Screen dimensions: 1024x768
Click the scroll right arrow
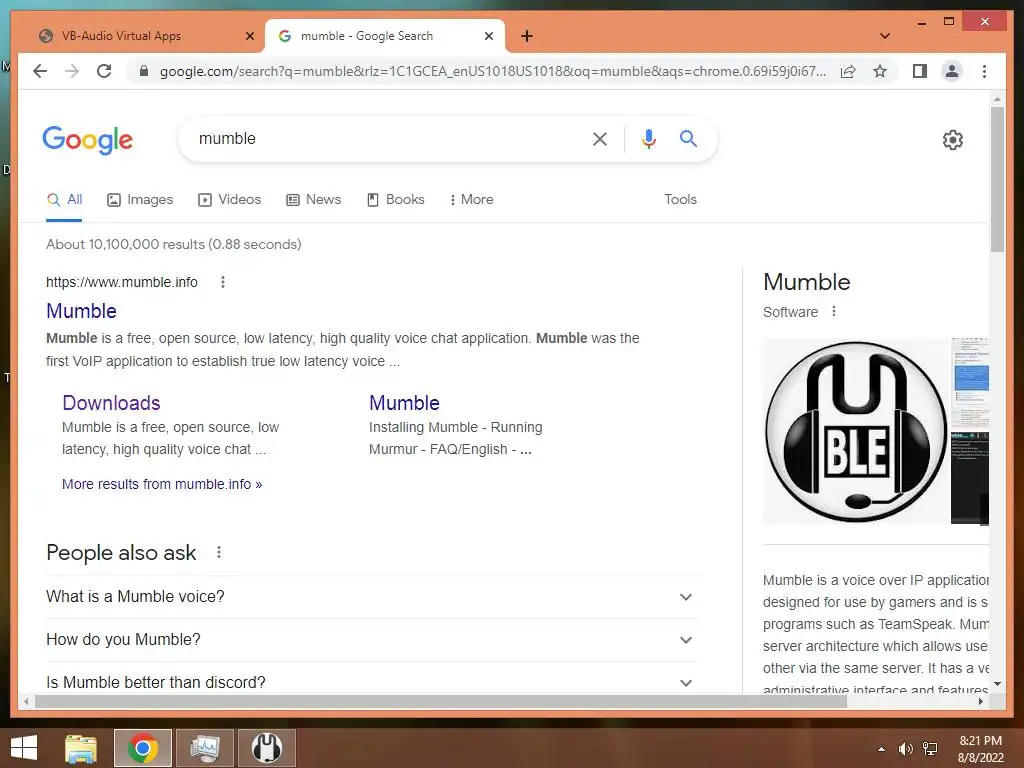tap(980, 702)
